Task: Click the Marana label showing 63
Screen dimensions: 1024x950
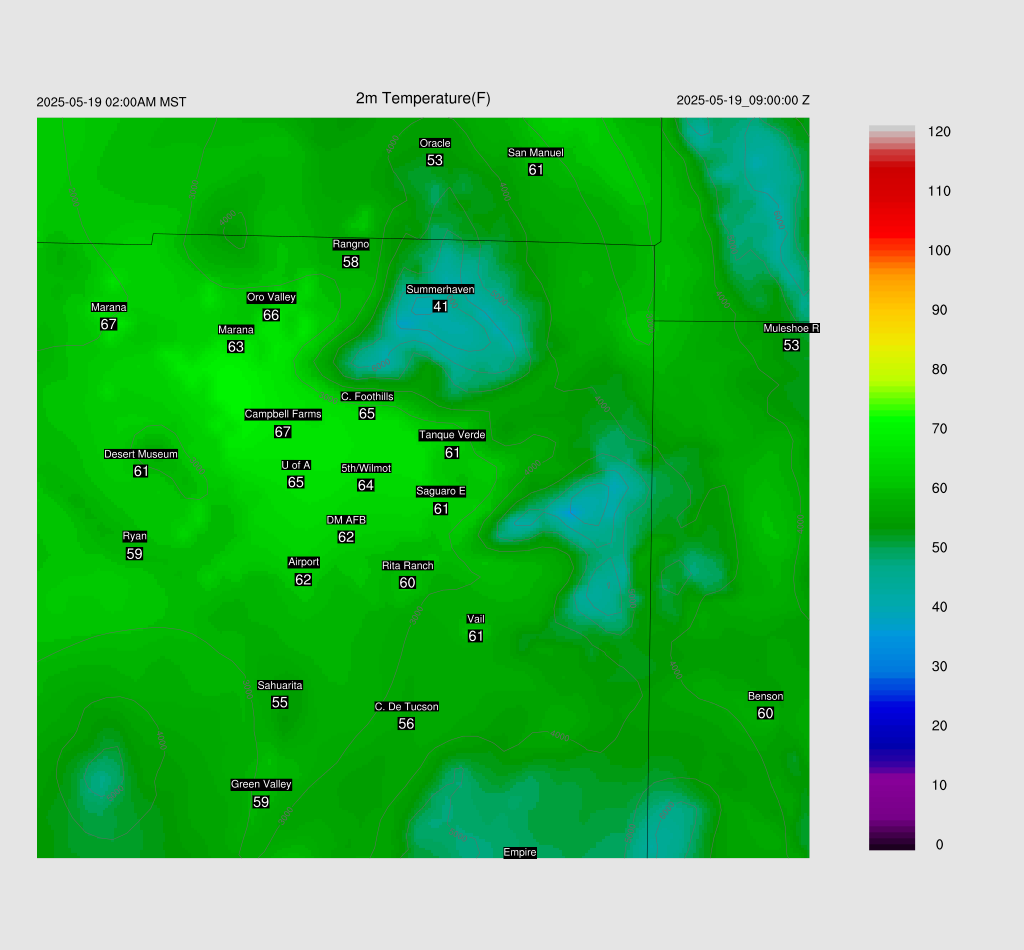Action: [236, 330]
